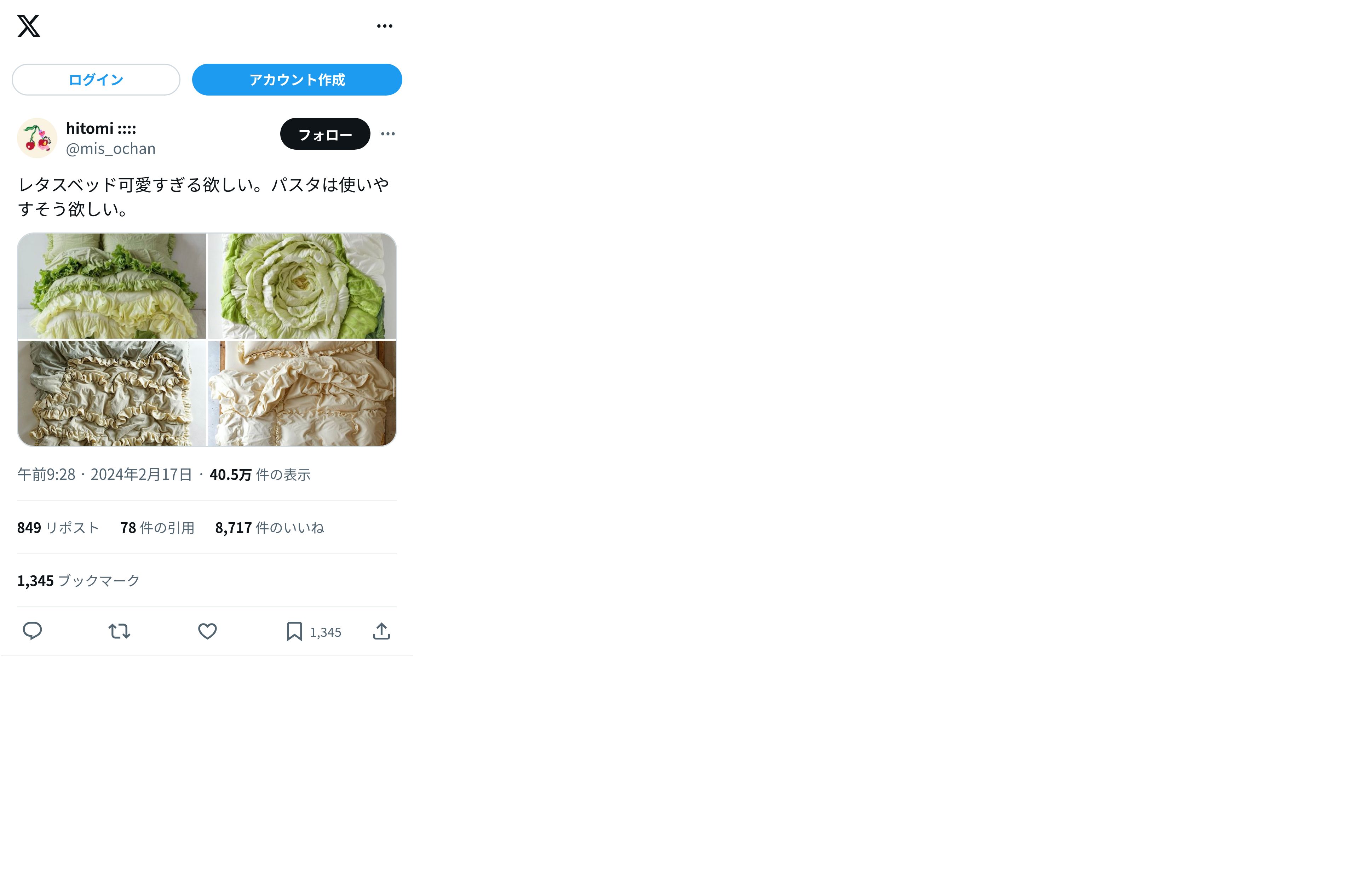Expand the post's more options menu
The image size is (1363, 896).
(x=388, y=134)
